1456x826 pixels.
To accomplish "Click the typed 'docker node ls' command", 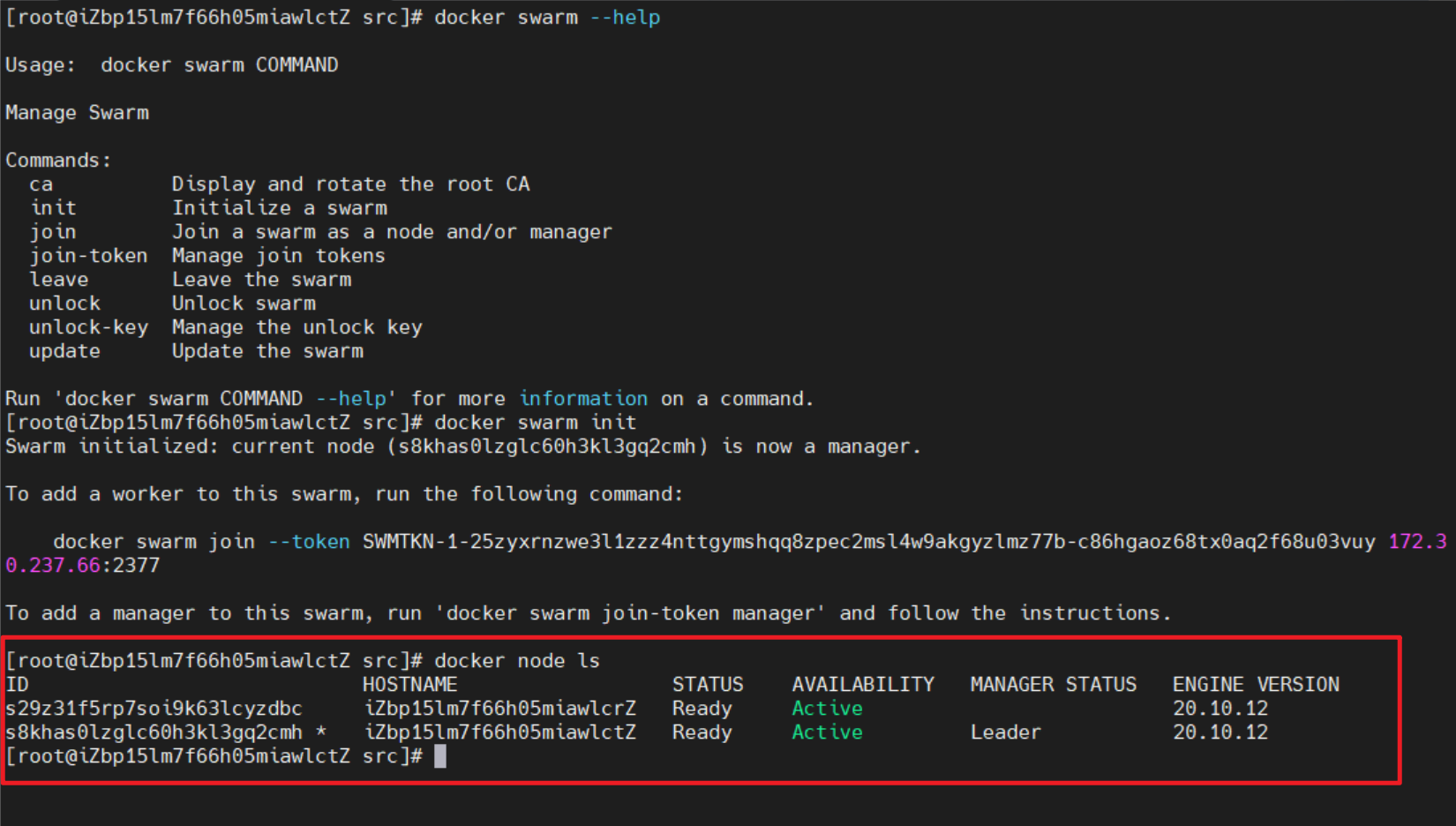I will coord(516,661).
